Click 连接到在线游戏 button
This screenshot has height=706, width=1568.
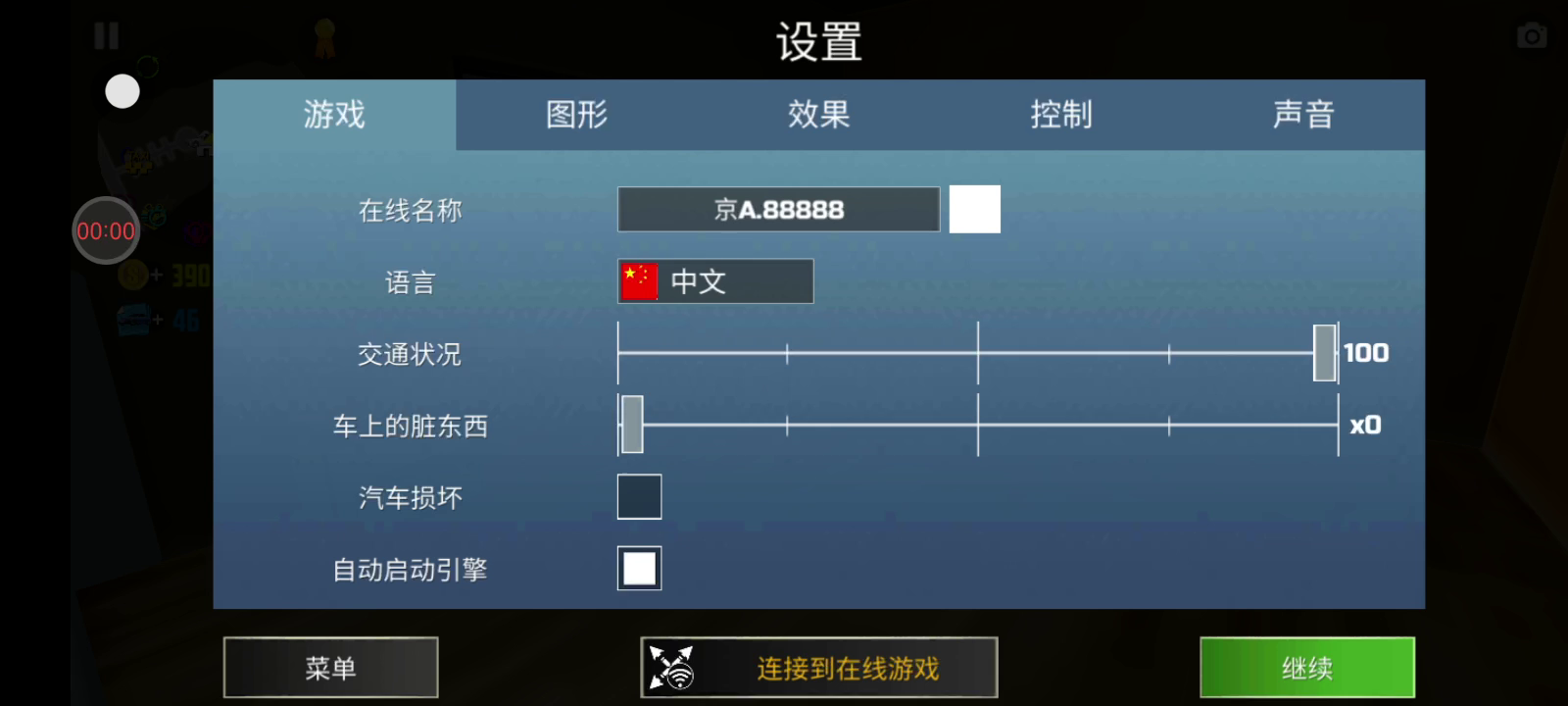tap(819, 668)
